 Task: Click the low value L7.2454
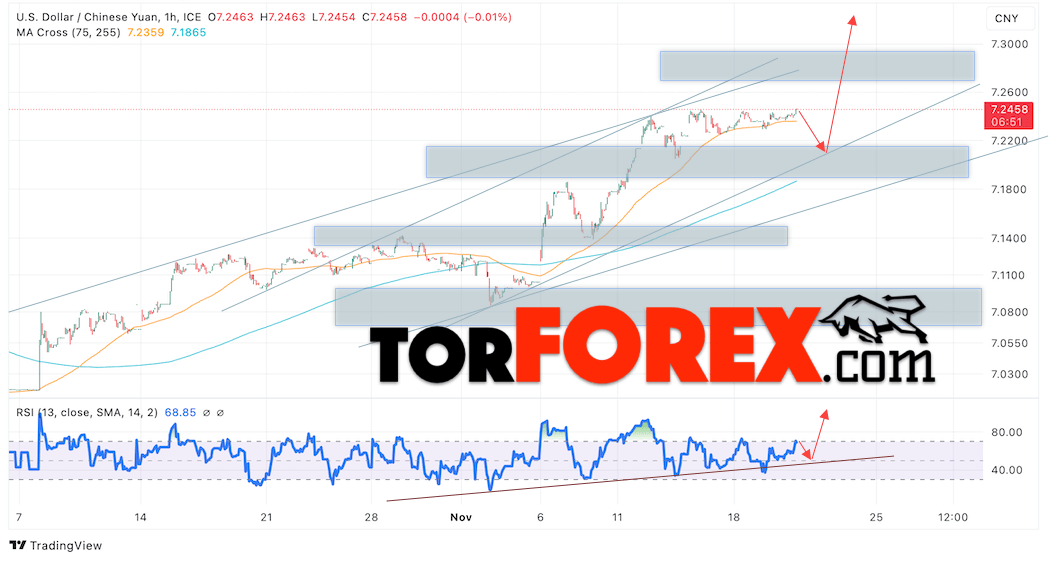(336, 17)
